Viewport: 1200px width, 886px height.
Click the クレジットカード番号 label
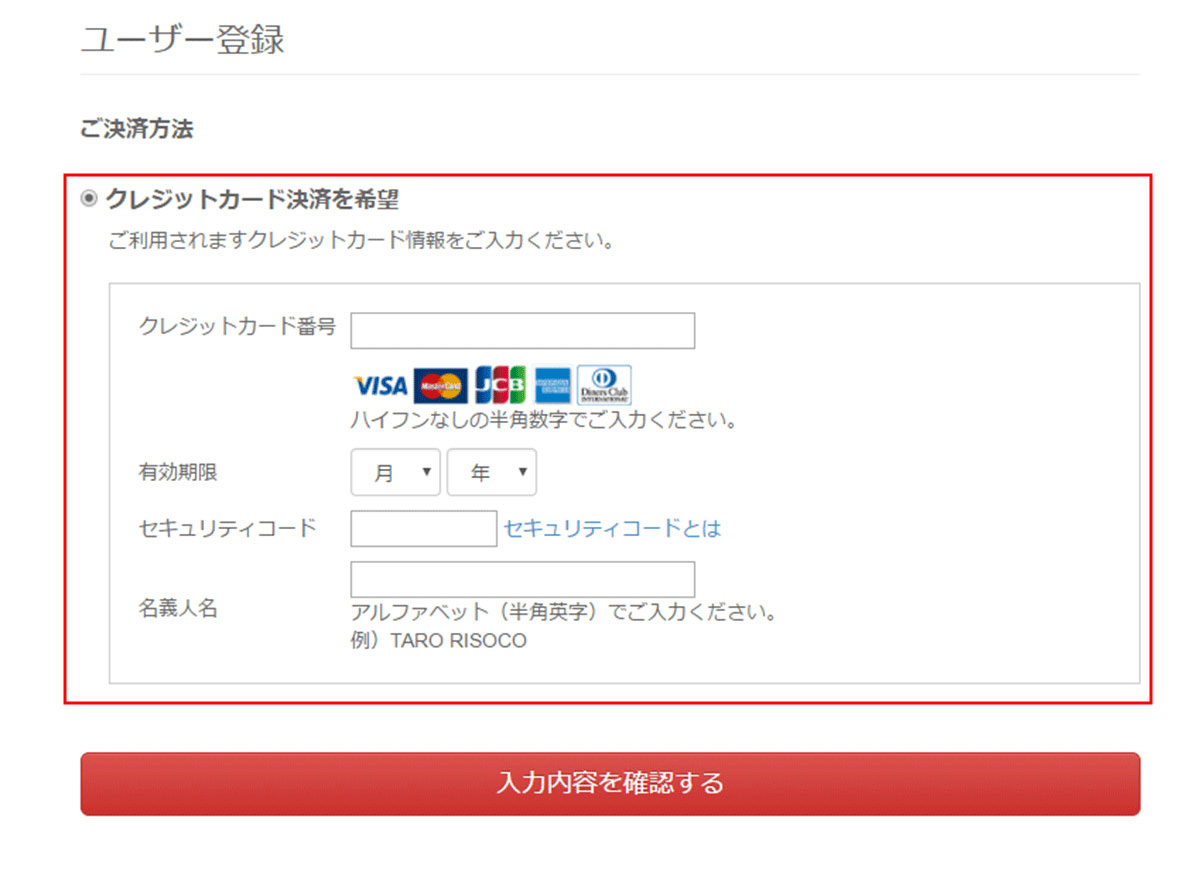click(x=238, y=326)
